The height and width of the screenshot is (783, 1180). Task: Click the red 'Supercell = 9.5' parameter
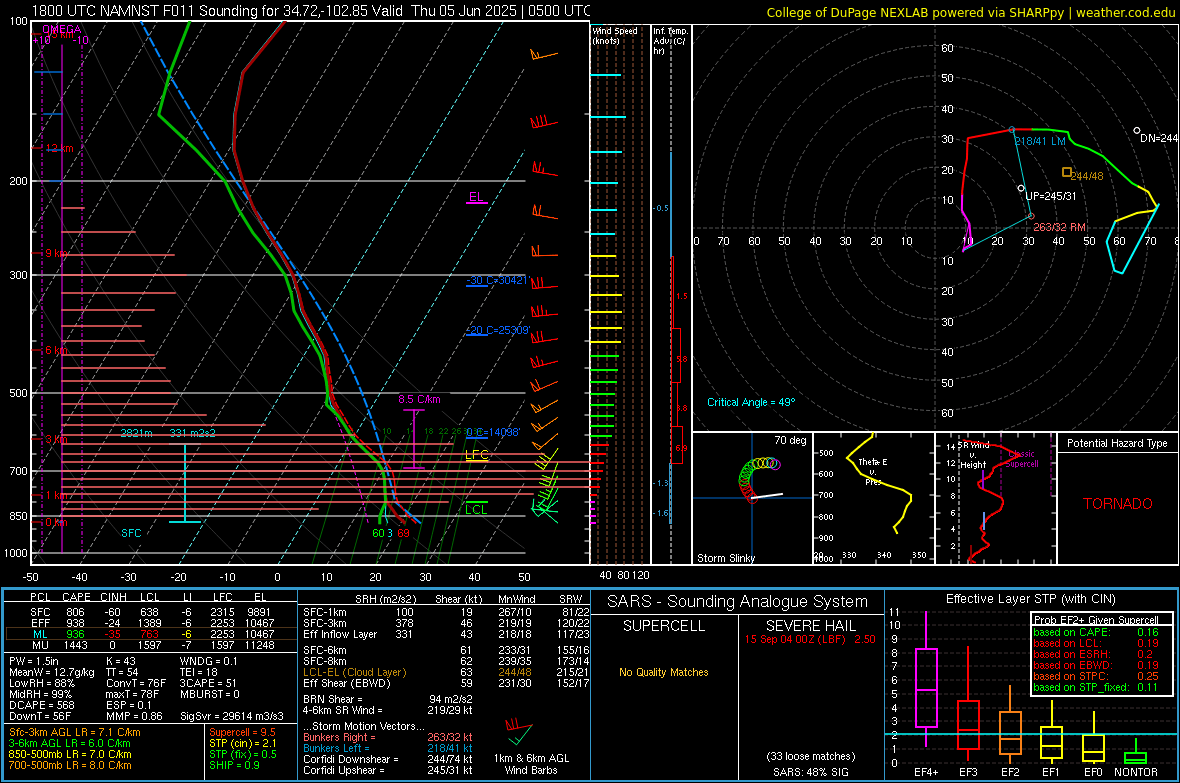[242, 732]
